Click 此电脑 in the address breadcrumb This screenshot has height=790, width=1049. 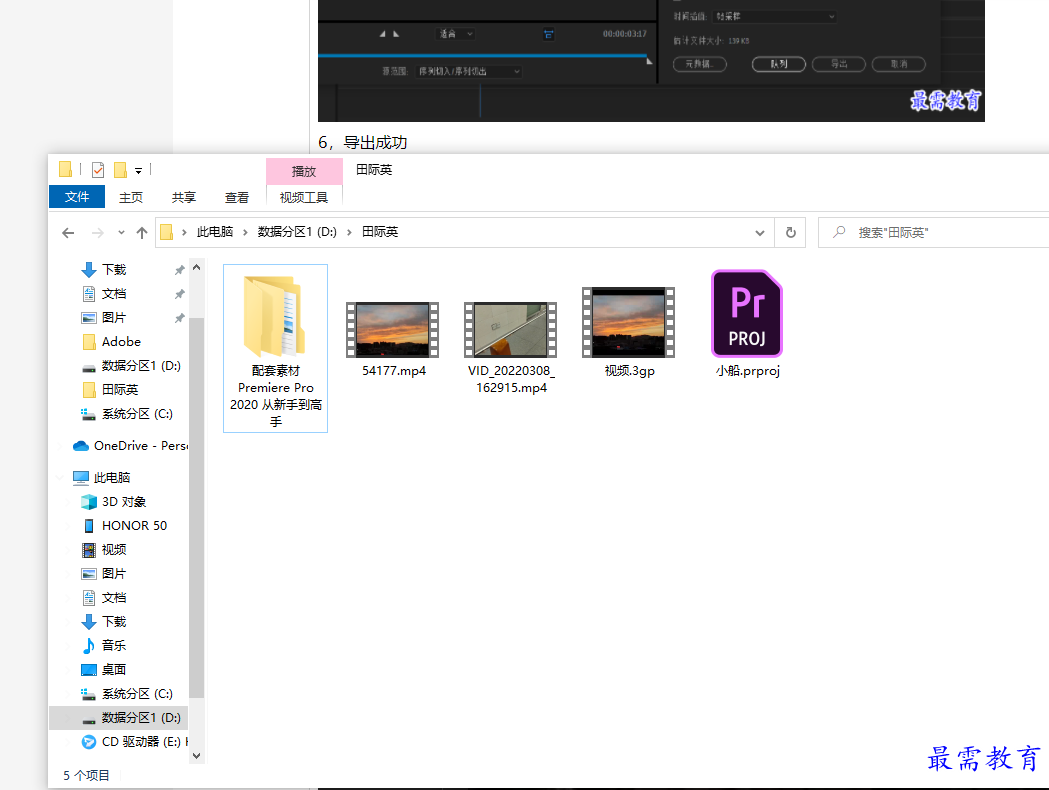[215, 231]
